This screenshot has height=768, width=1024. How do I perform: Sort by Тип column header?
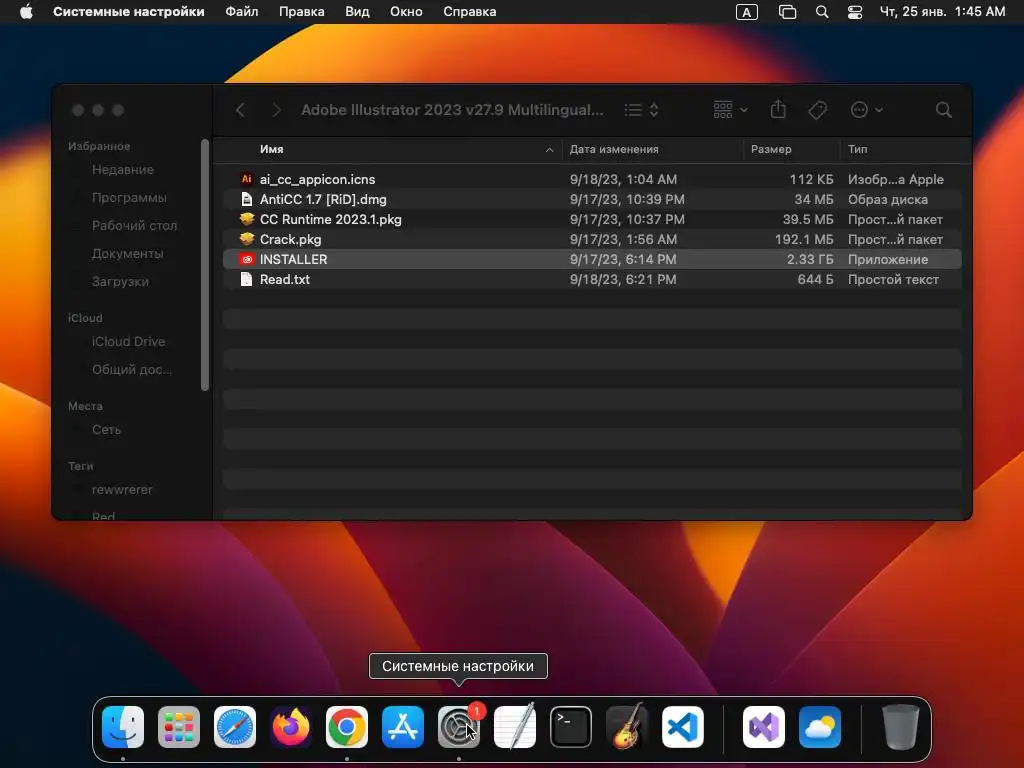tap(857, 150)
